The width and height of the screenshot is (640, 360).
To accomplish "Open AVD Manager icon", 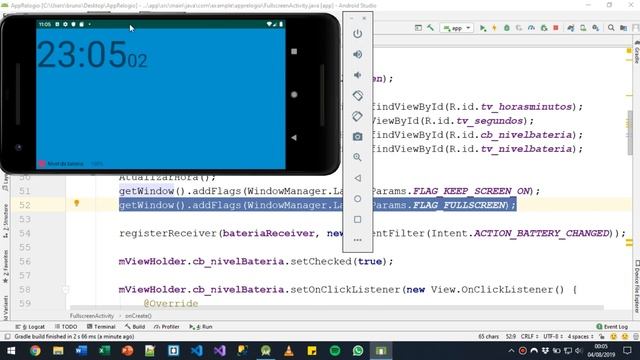I will pyautogui.click(x=583, y=28).
